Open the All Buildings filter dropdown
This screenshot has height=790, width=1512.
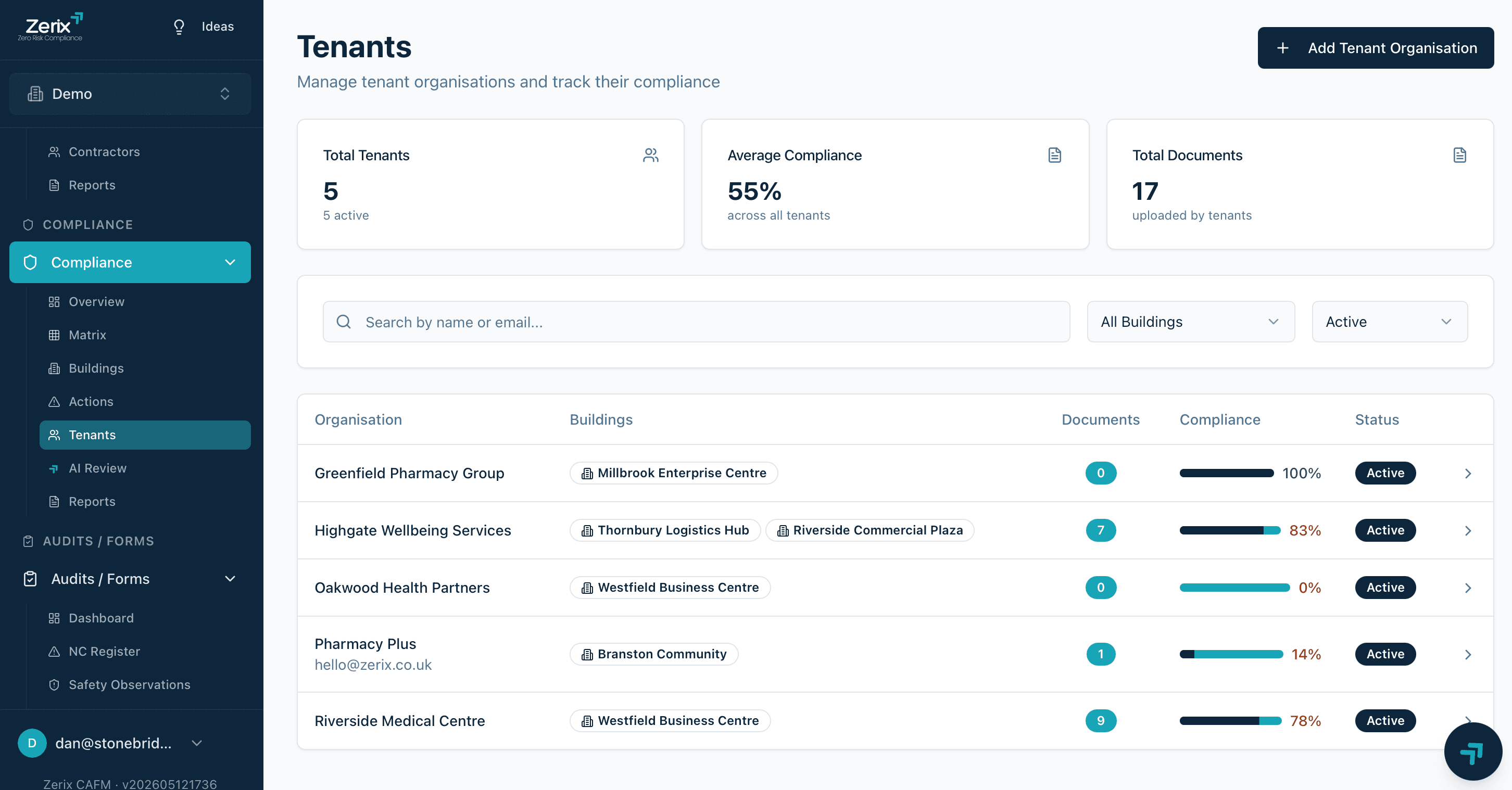1191,322
